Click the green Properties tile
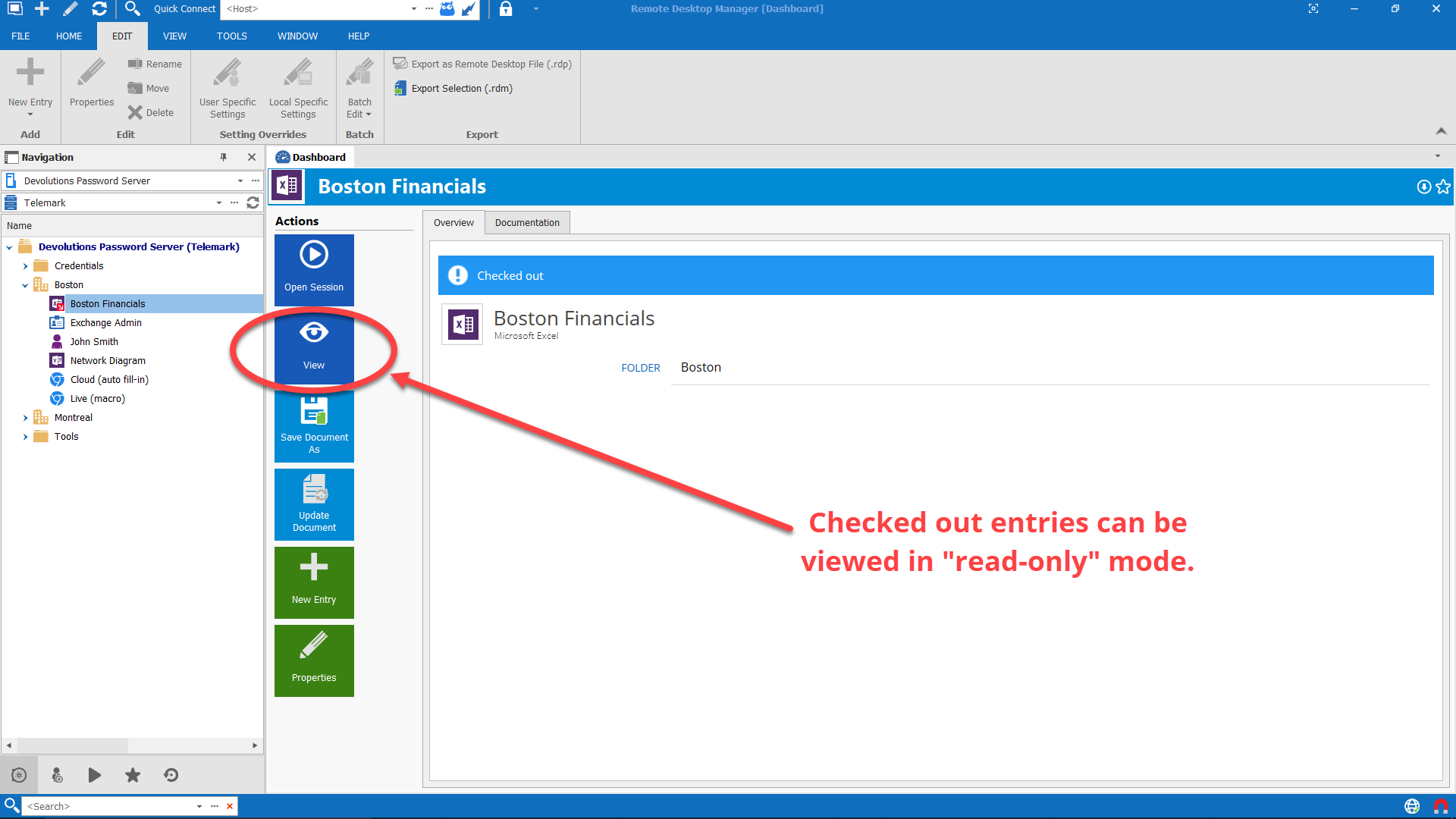The height and width of the screenshot is (819, 1456). [314, 661]
